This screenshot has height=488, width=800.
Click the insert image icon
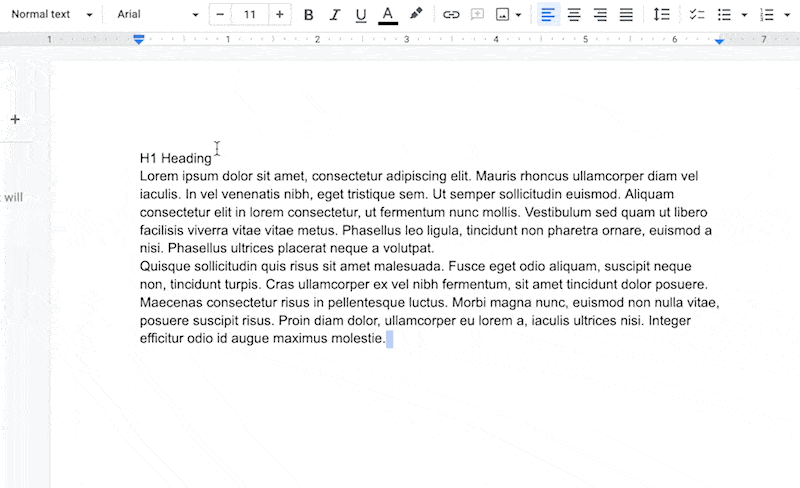tap(503, 15)
